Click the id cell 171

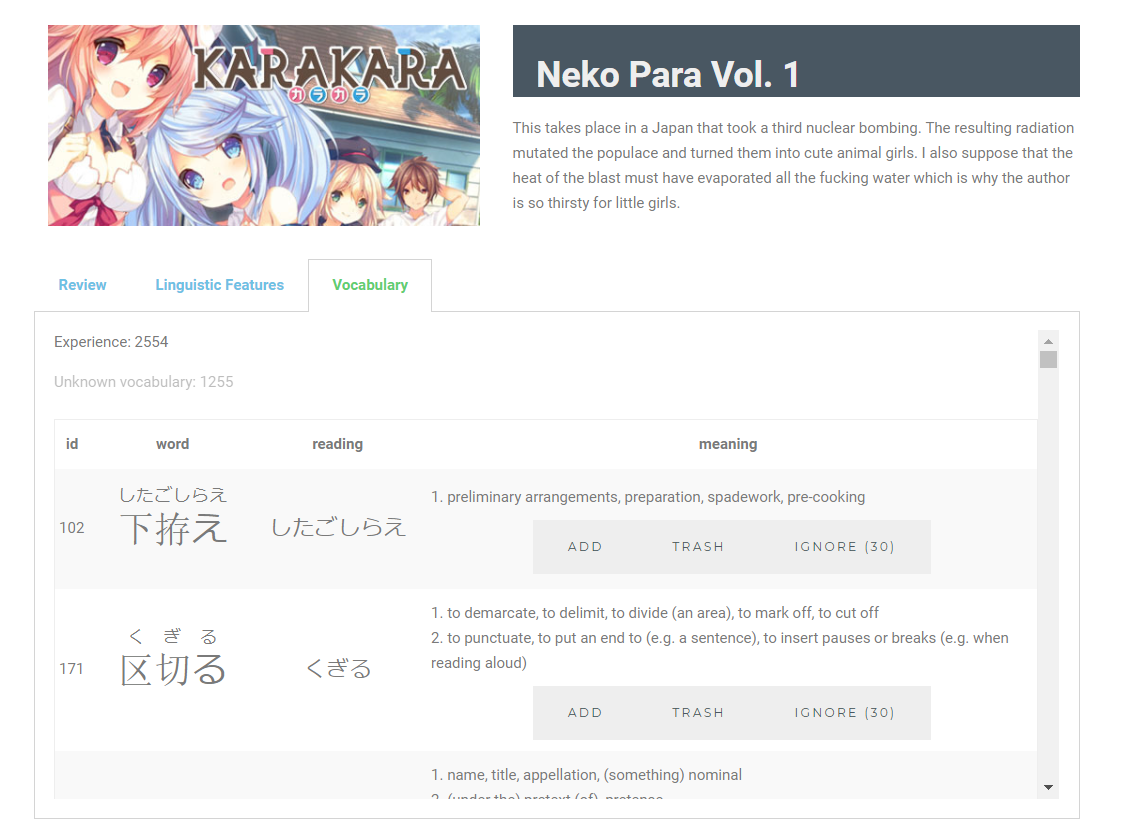tap(71, 669)
